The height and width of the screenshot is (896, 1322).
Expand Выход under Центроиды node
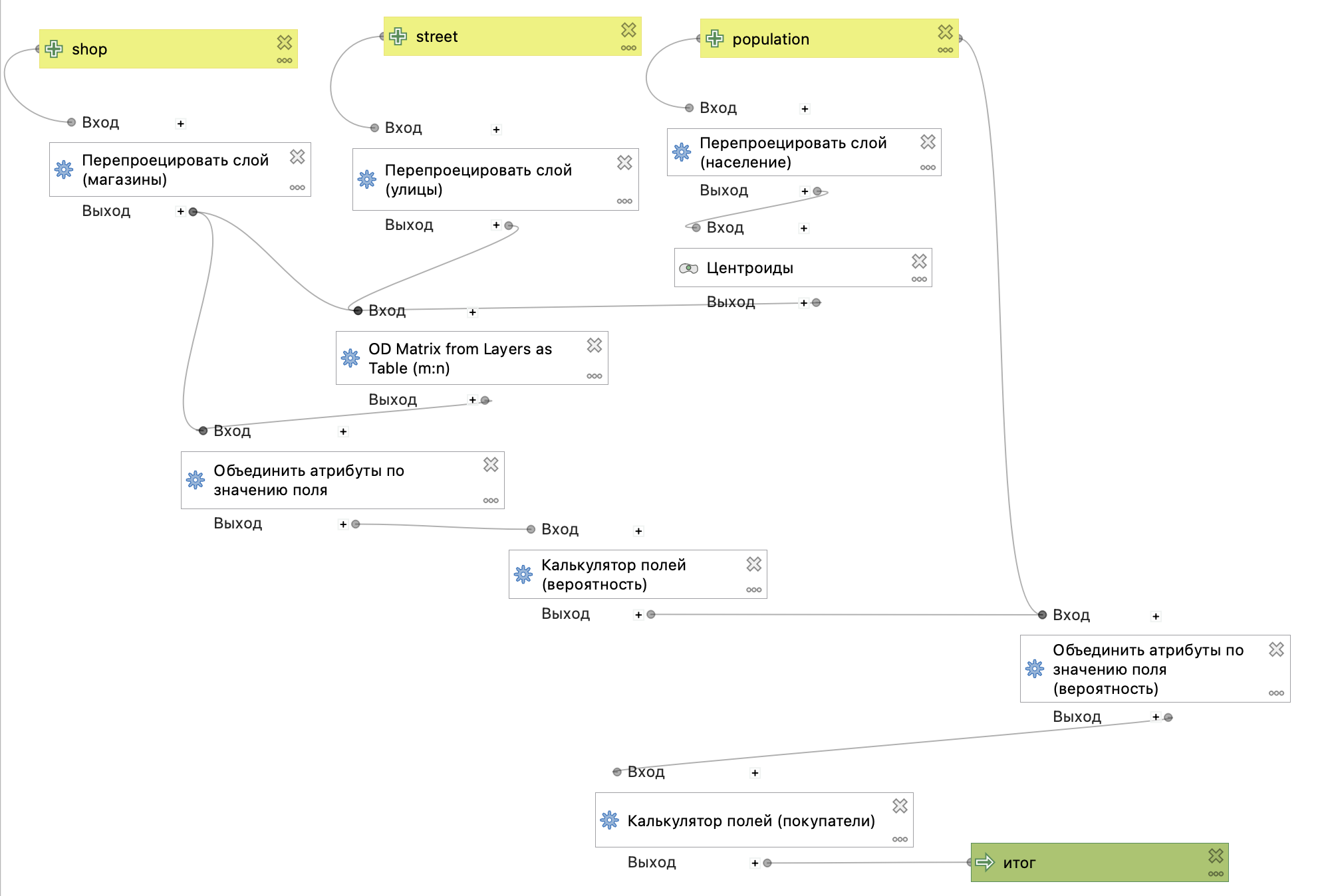click(x=803, y=303)
